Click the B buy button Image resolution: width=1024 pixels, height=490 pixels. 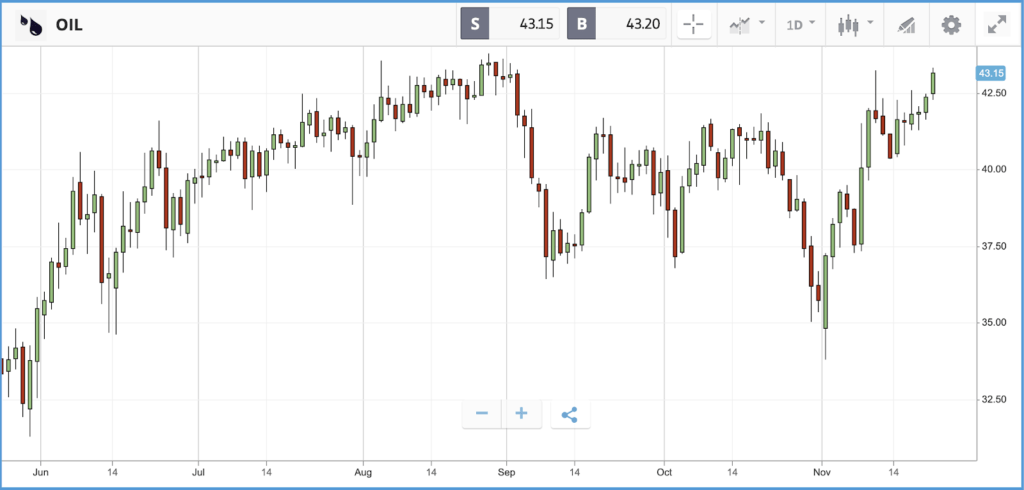[581, 25]
